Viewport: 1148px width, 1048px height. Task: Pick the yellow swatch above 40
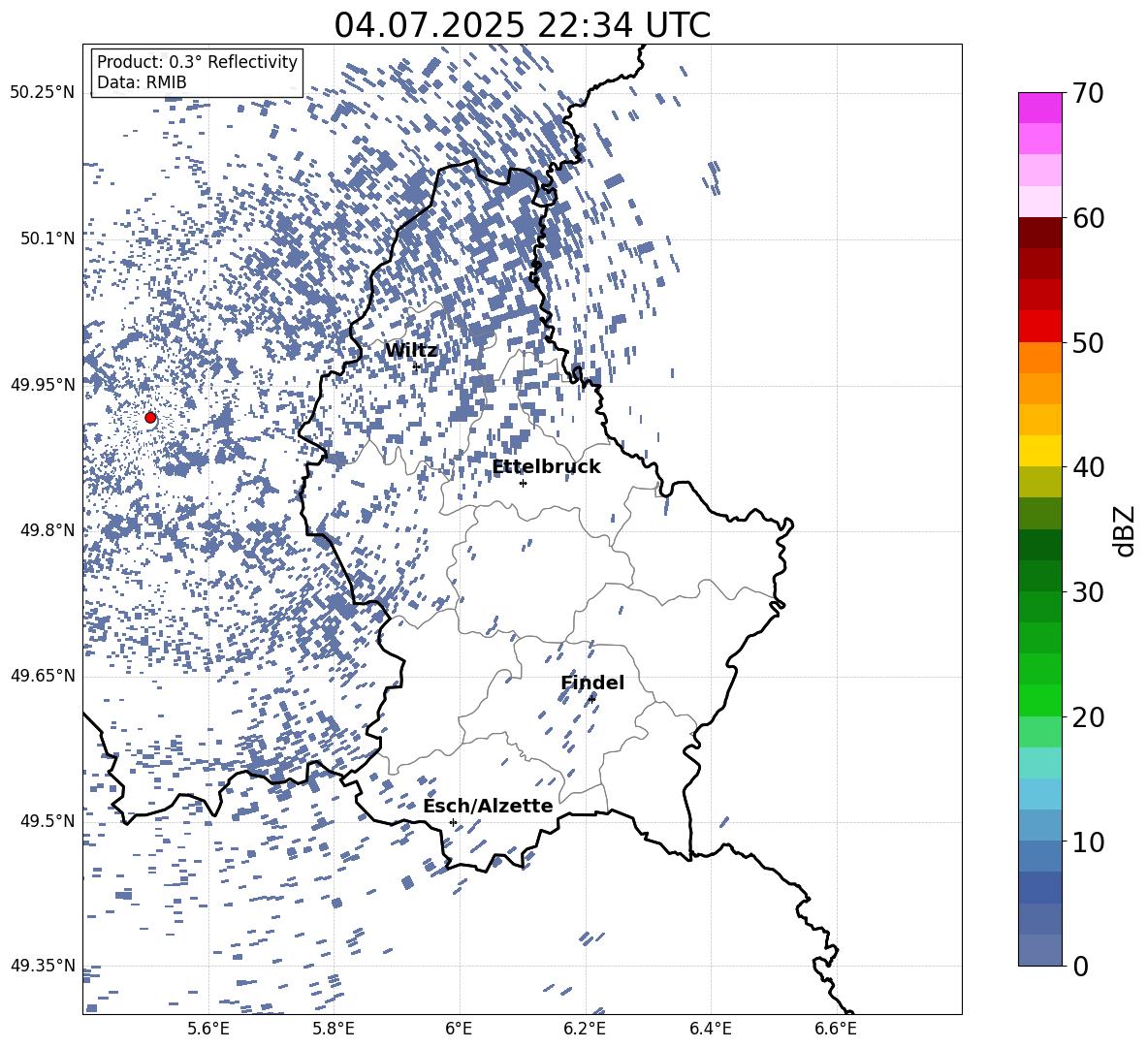click(x=1040, y=451)
